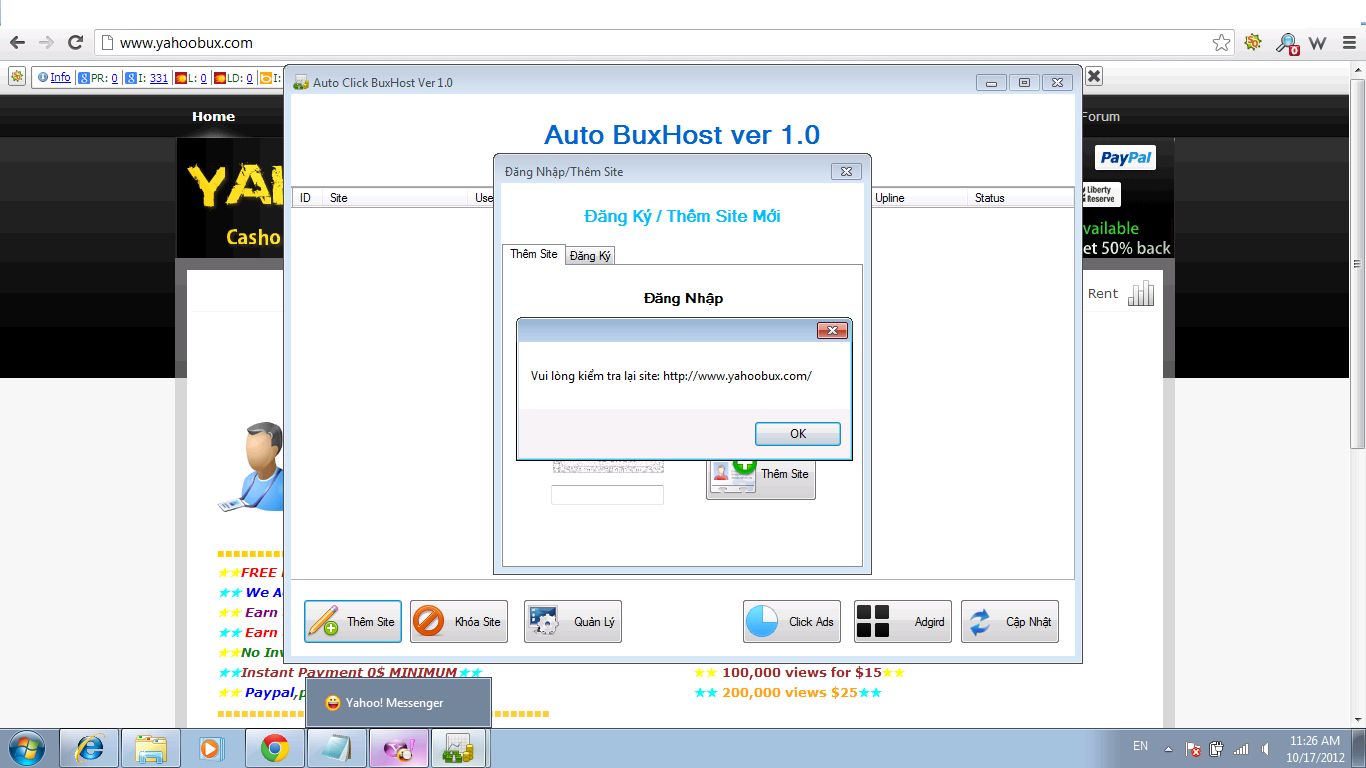Click the Click Ads pie icon button
Viewport: 1366px width, 768px height.
point(792,621)
